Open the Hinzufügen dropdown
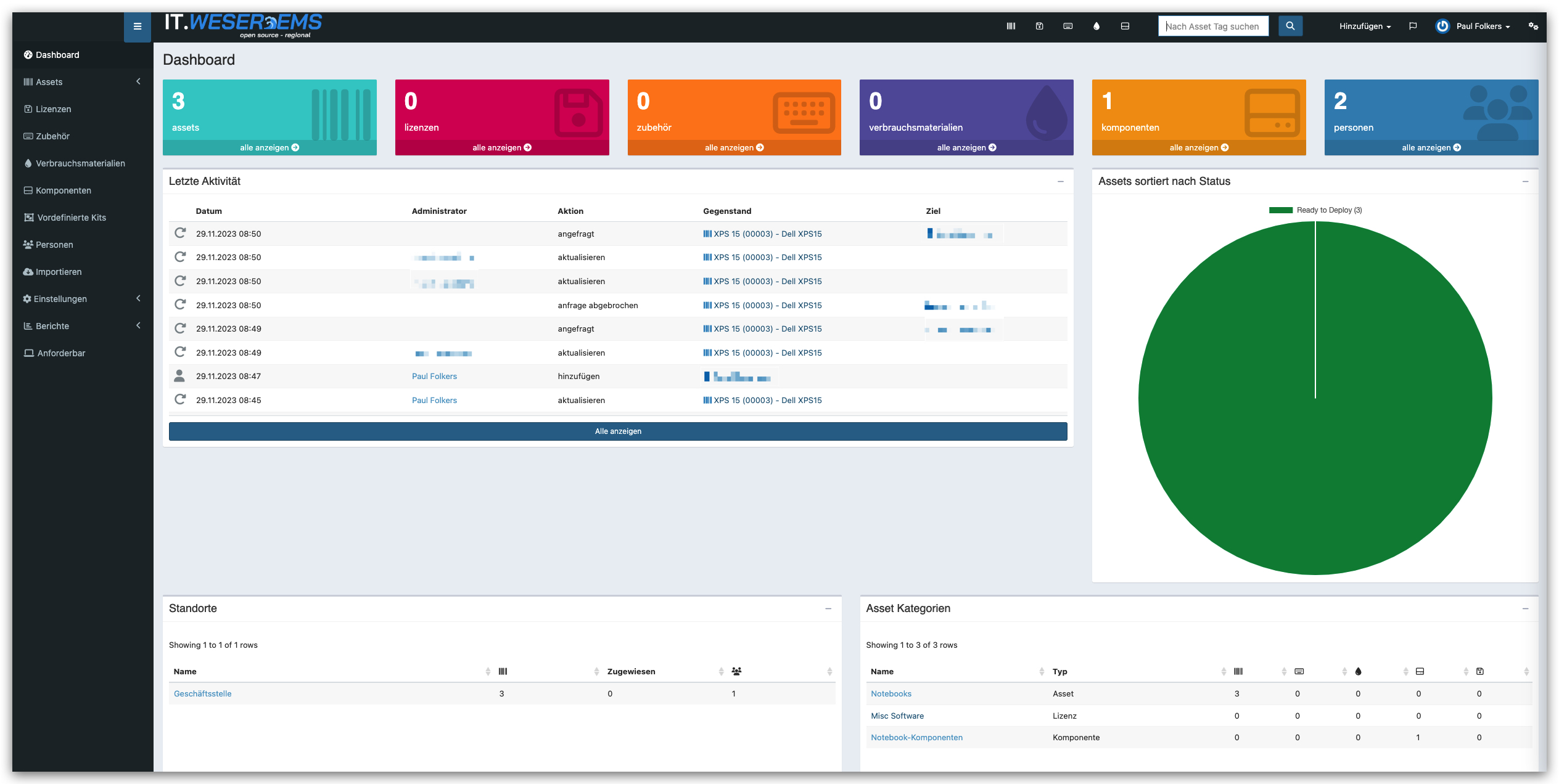The image size is (1559, 784). [x=1365, y=27]
